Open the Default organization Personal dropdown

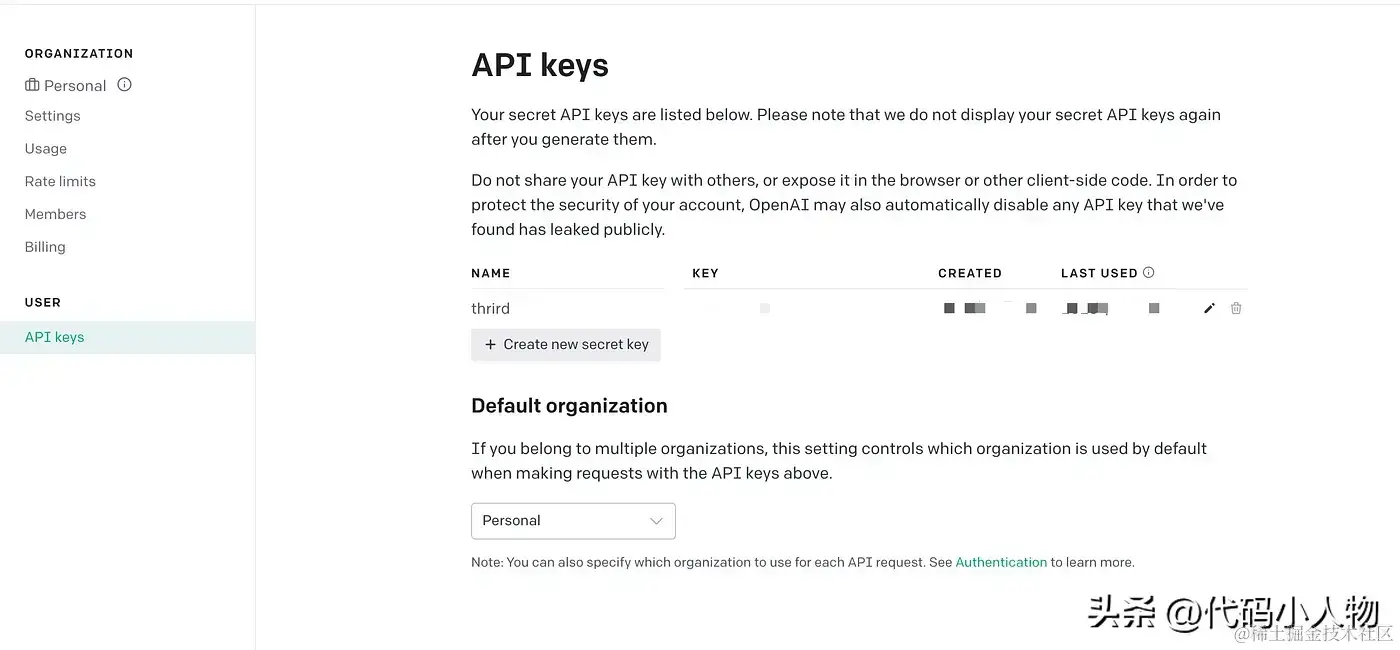[x=573, y=521]
